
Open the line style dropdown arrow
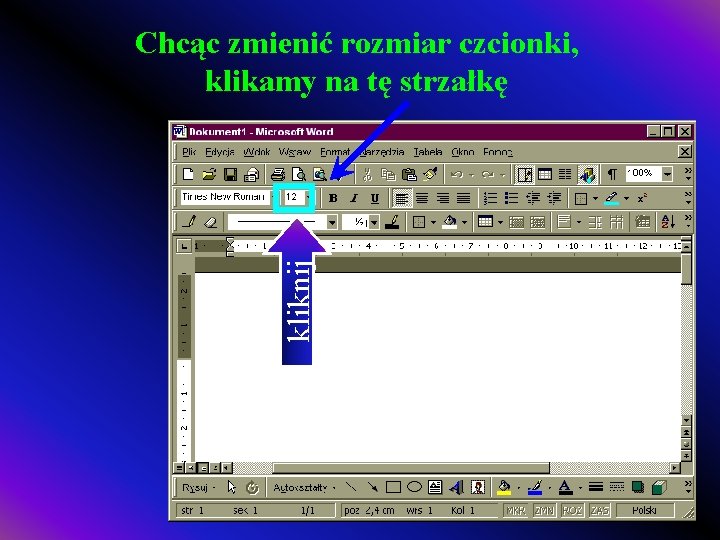pos(331,222)
